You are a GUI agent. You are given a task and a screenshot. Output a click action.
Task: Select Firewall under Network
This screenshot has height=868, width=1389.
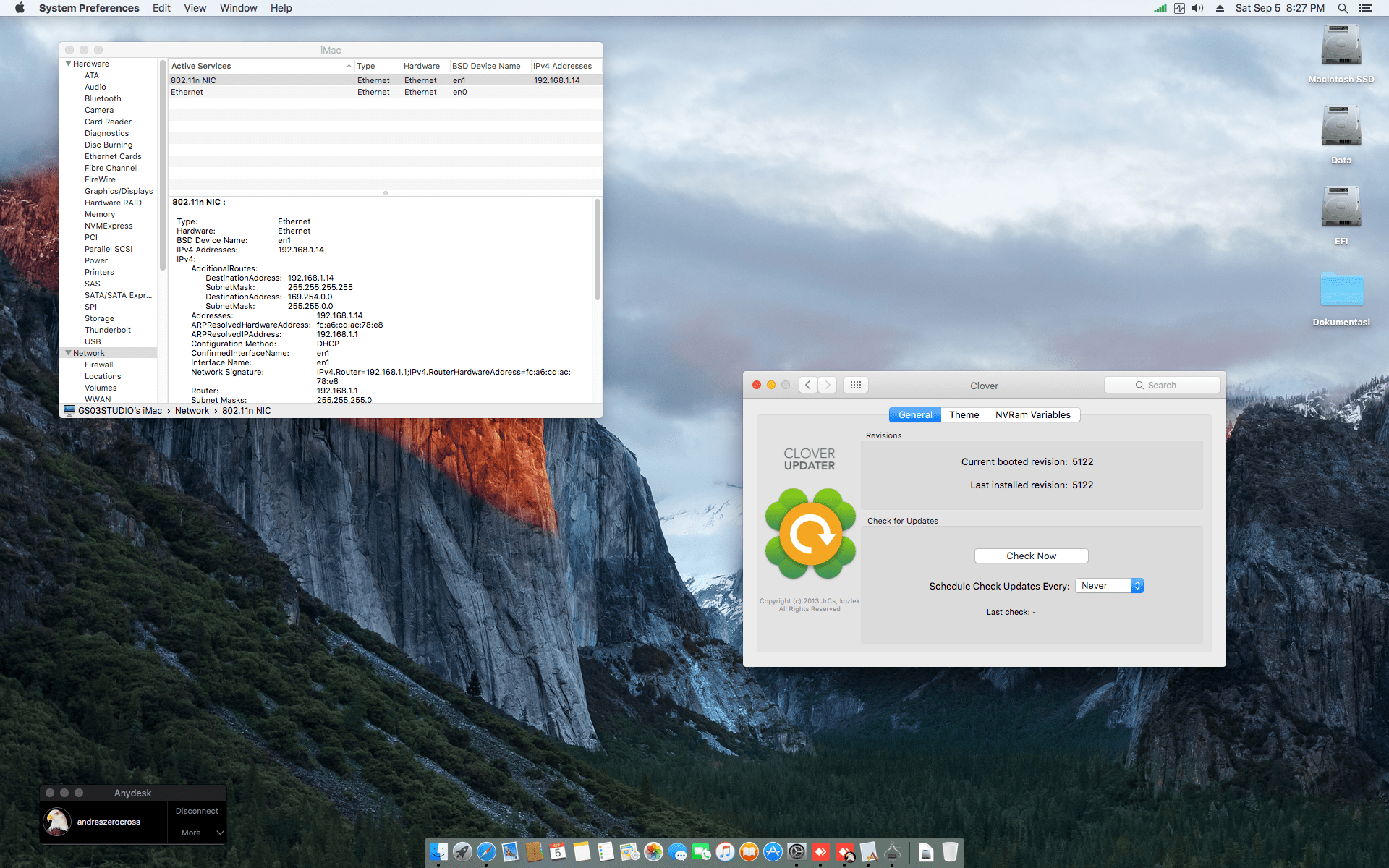click(x=98, y=365)
